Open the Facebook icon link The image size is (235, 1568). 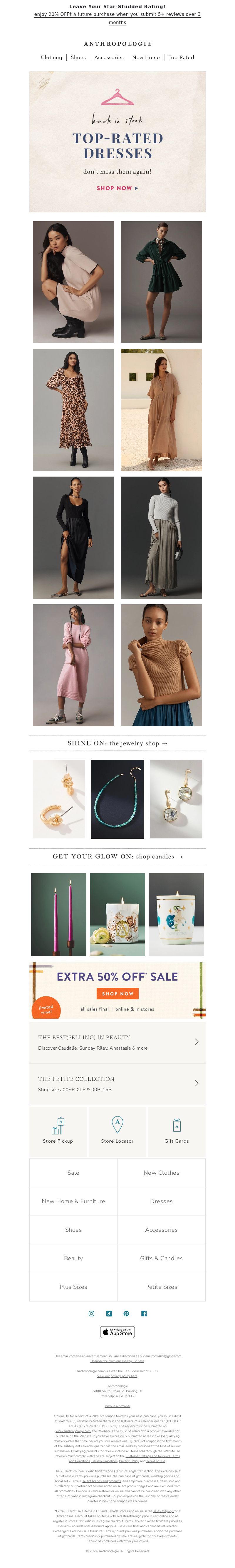[144, 1314]
